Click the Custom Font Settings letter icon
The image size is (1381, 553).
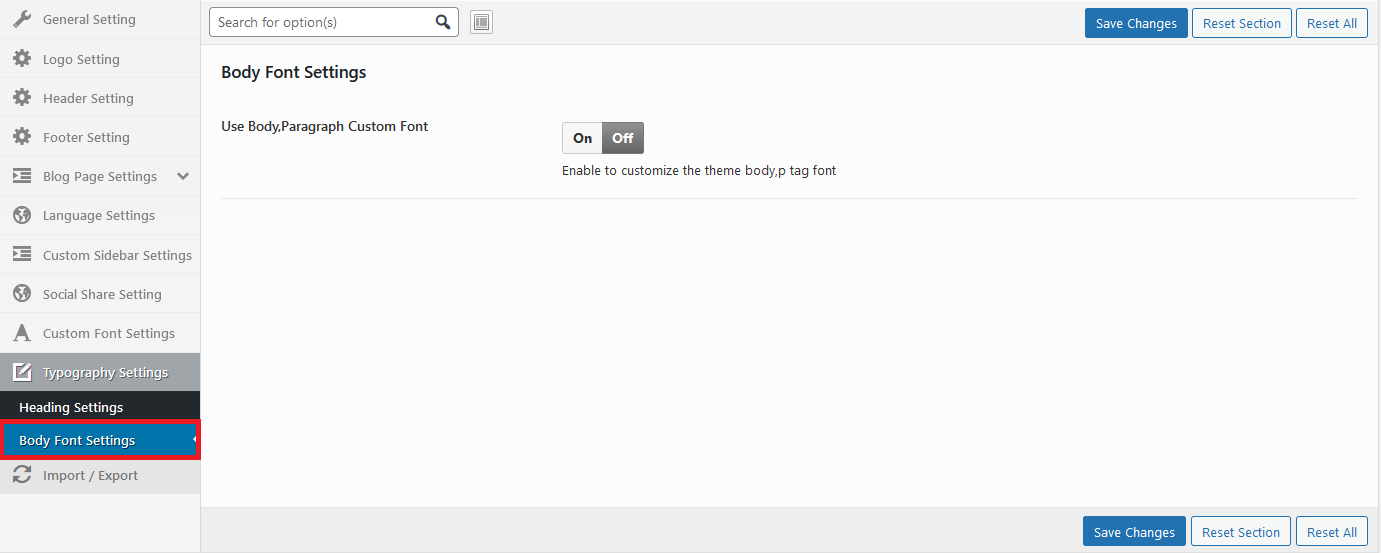(22, 333)
